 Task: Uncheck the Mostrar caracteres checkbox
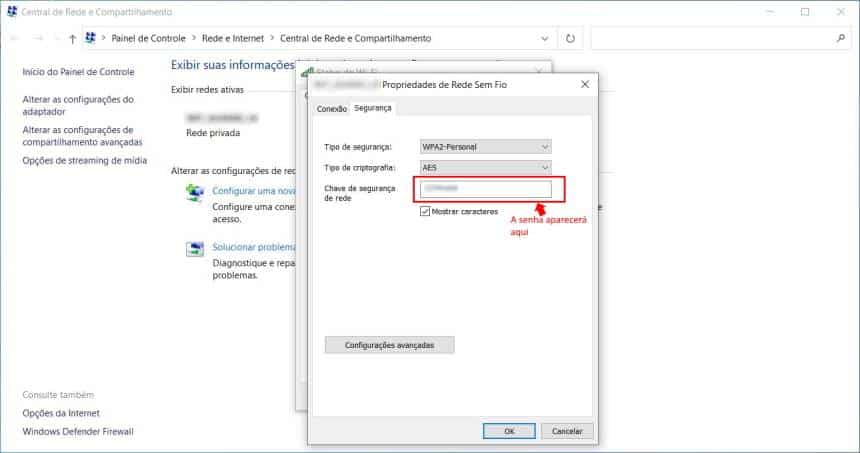point(425,212)
